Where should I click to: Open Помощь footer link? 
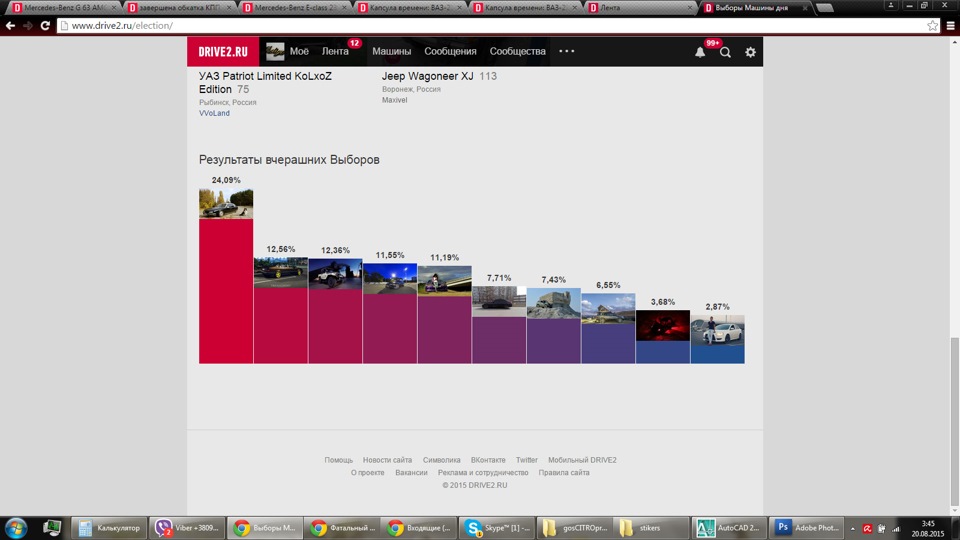click(339, 460)
